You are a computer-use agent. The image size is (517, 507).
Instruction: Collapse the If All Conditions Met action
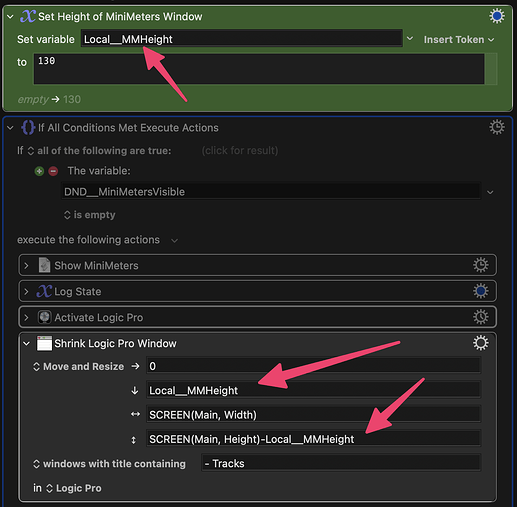[10, 128]
